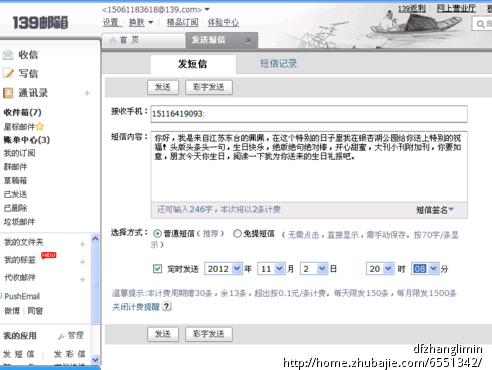The height and width of the screenshot is (370, 492).
Task: Select the 免提短信 radio option
Action: point(237,233)
